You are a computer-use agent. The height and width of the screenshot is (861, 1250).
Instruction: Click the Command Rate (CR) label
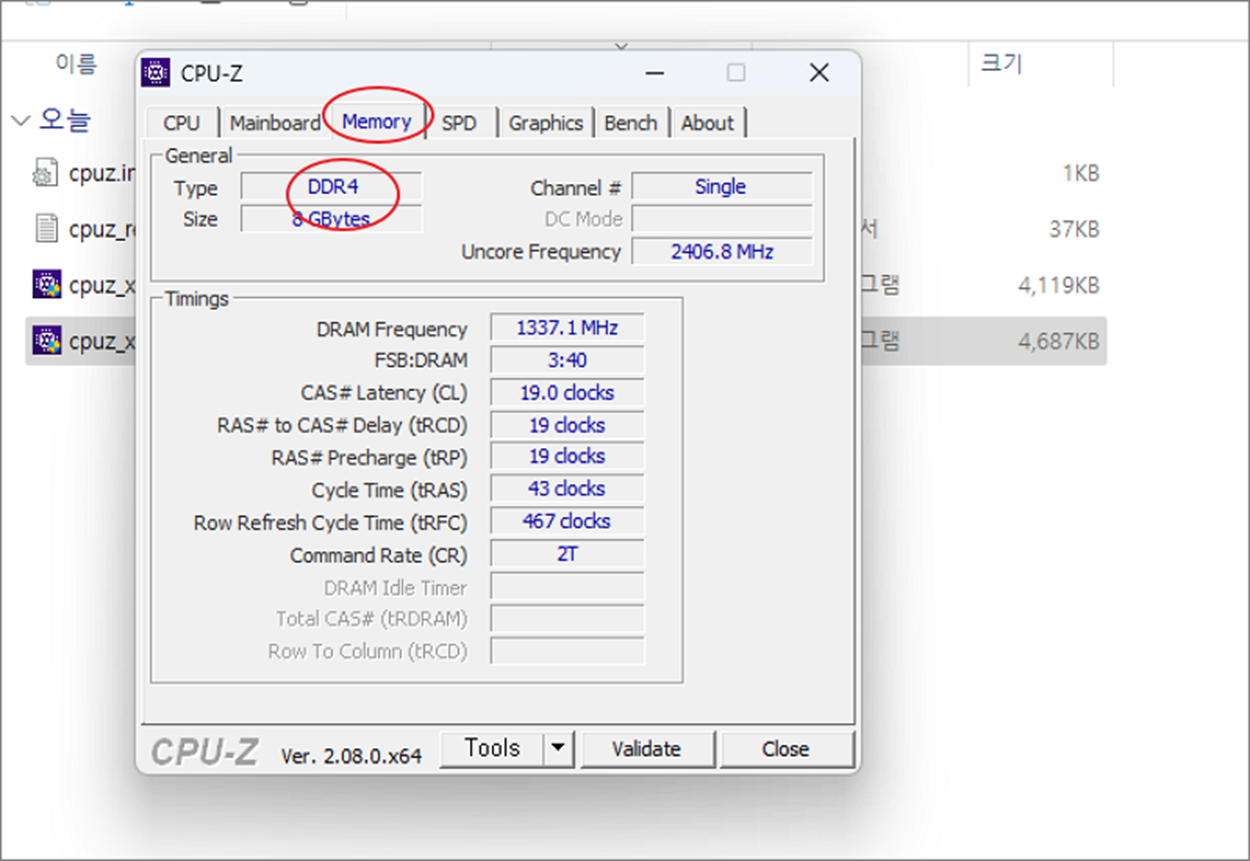(379, 555)
